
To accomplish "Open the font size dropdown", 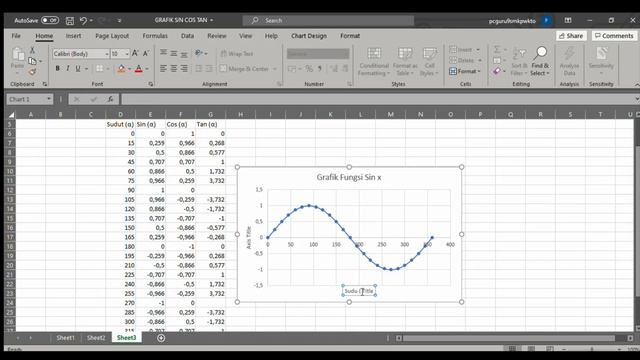I will click(127, 54).
